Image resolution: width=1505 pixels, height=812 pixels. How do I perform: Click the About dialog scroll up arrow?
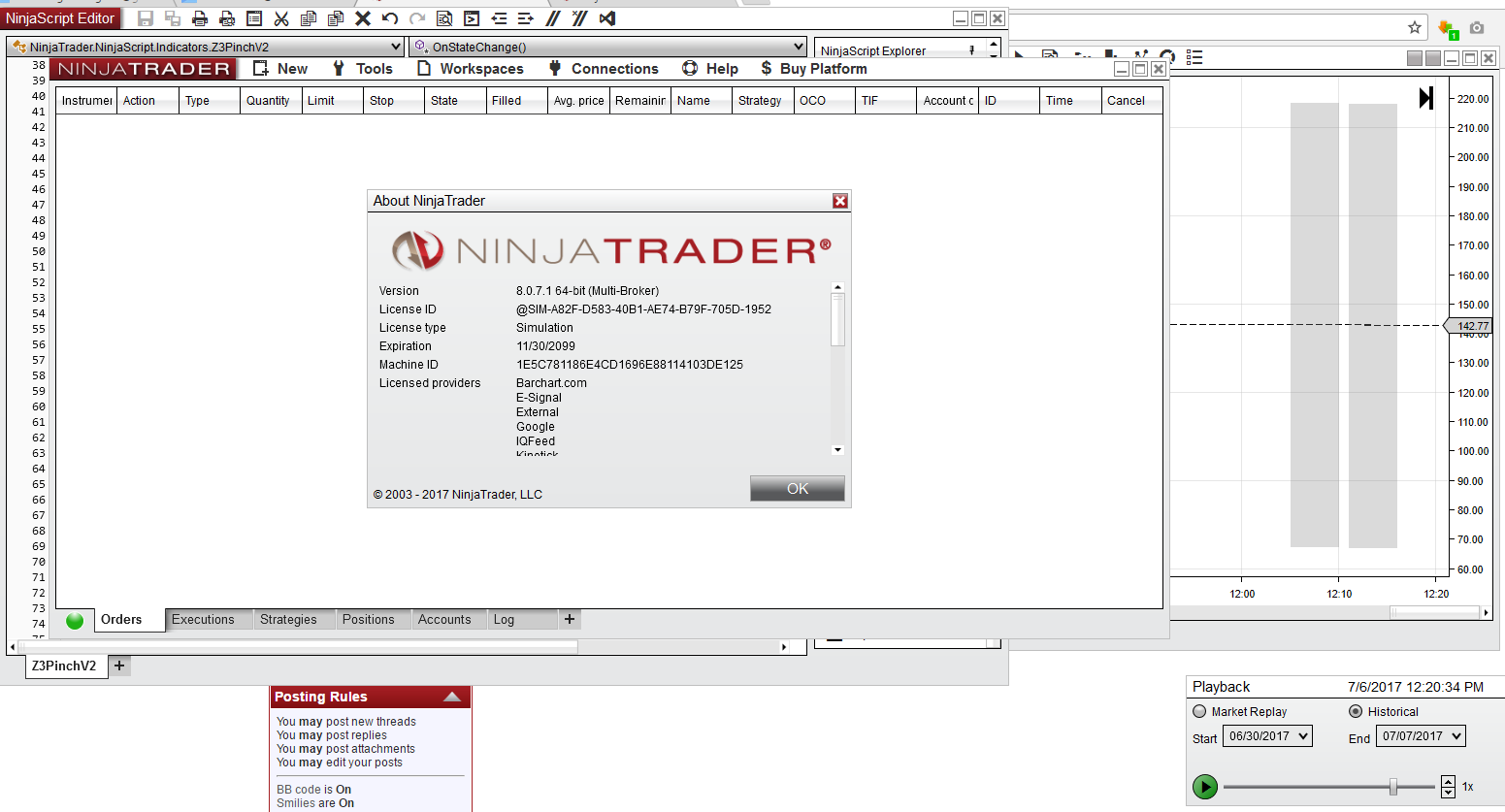tap(838, 287)
